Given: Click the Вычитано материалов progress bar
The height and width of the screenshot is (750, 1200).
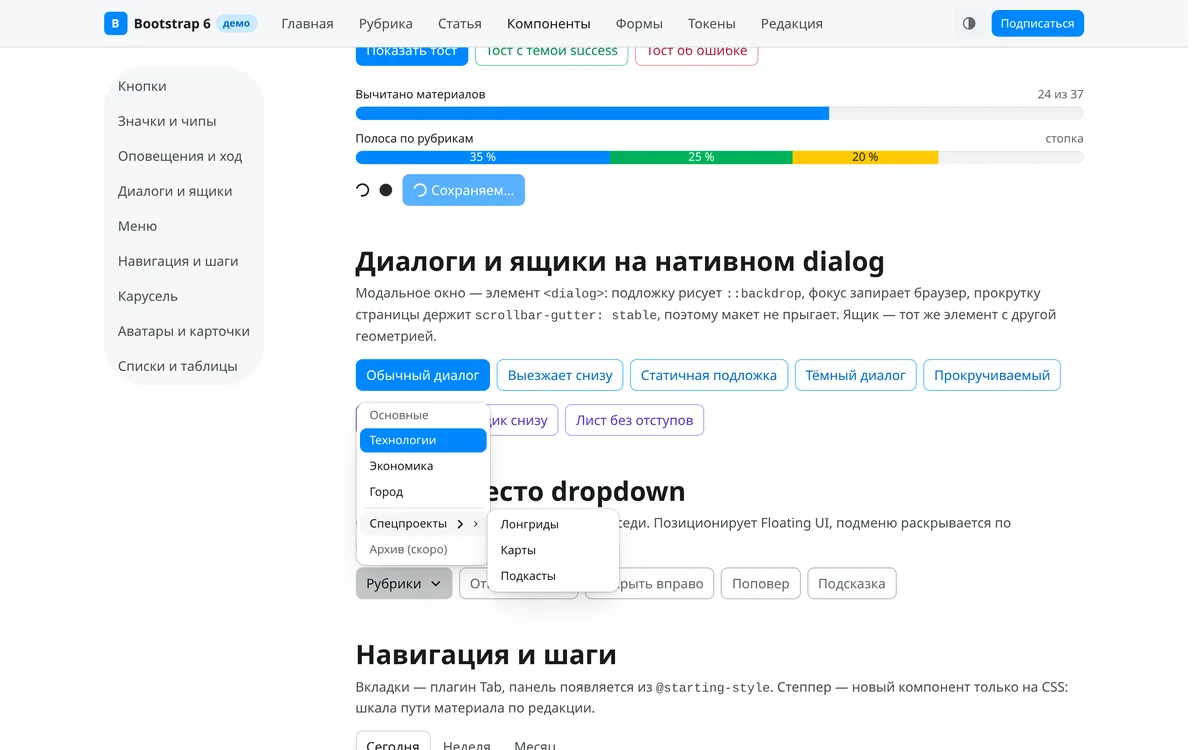Looking at the screenshot, I should coord(719,113).
